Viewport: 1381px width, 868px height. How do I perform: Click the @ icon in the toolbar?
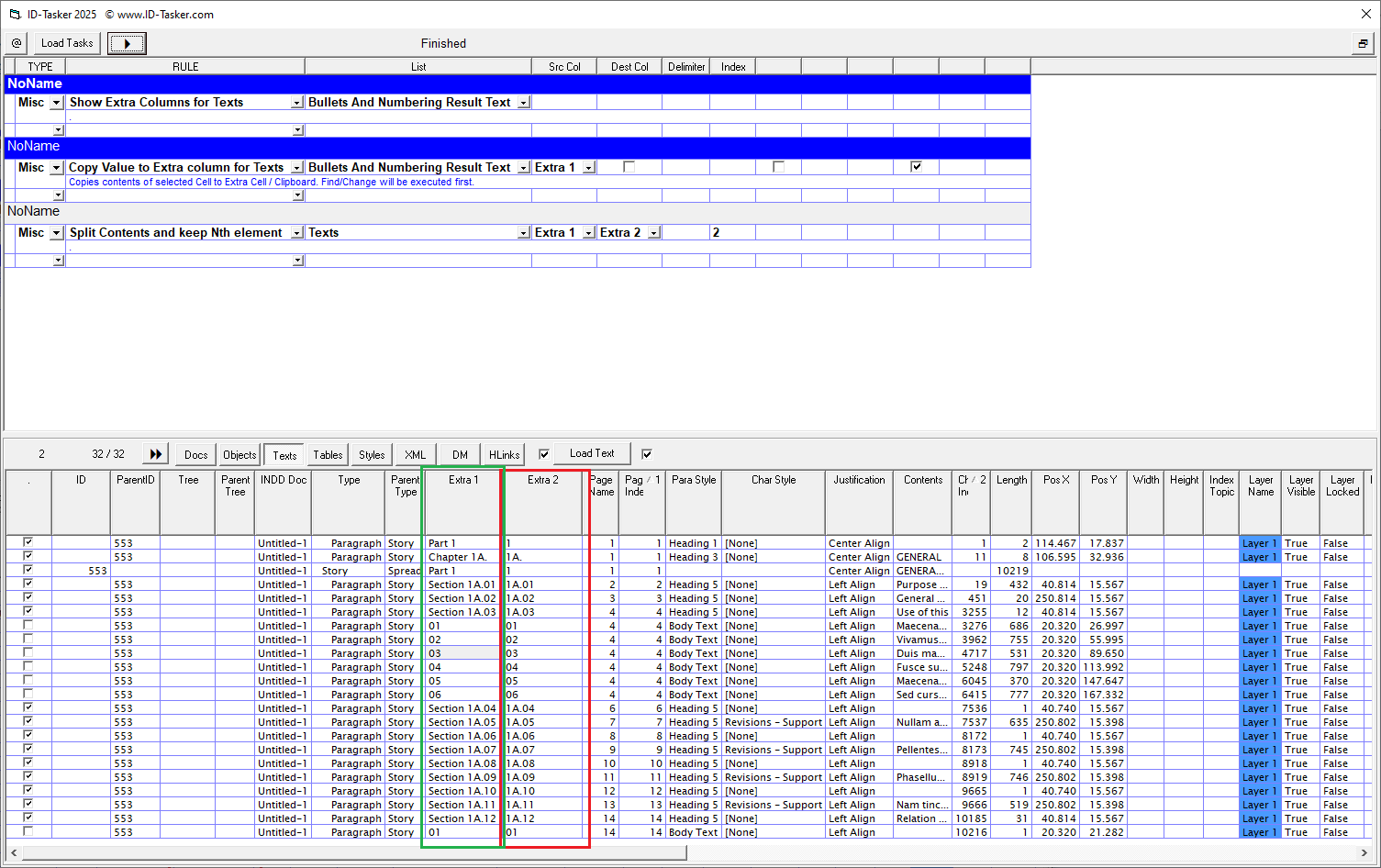(x=16, y=43)
